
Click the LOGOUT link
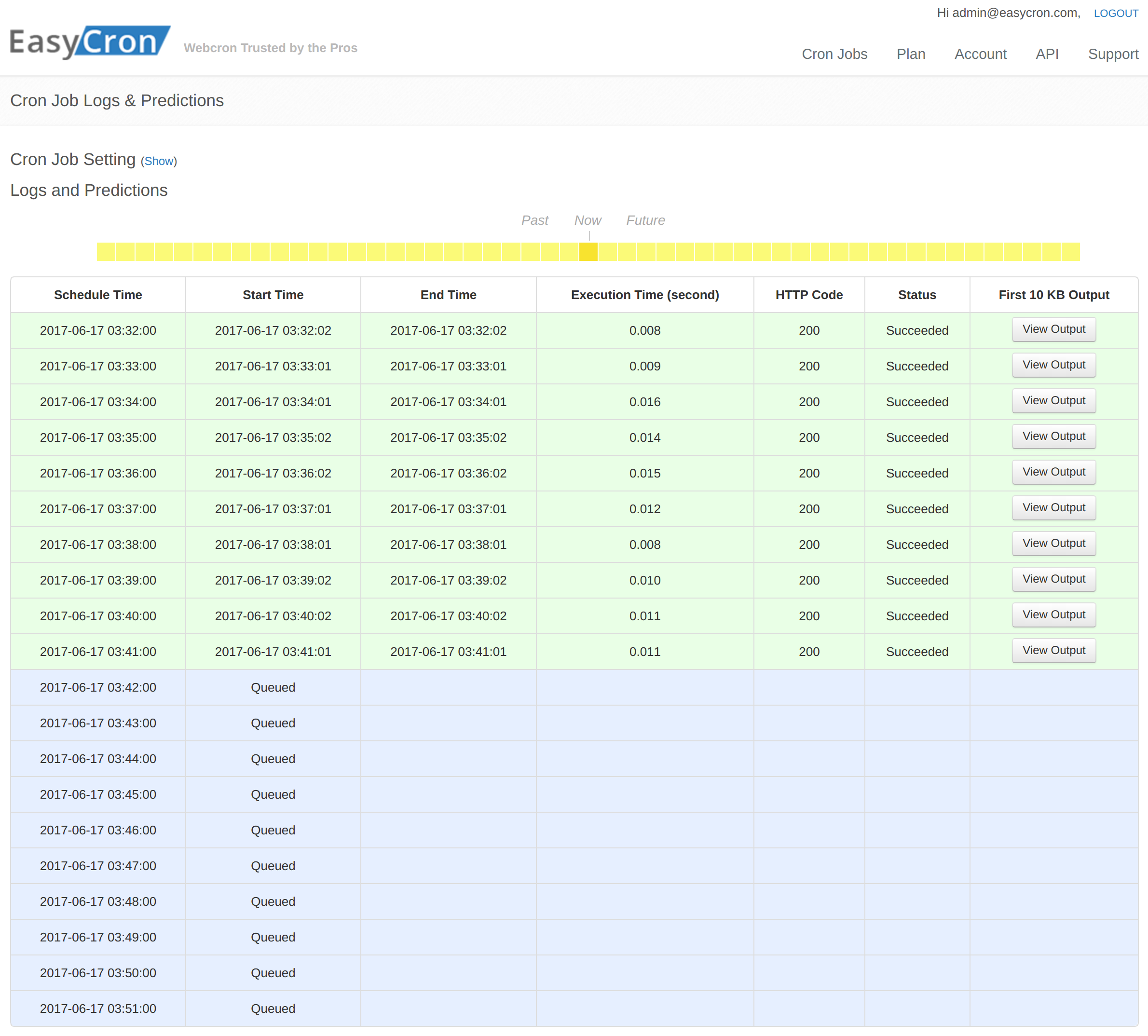(1116, 13)
